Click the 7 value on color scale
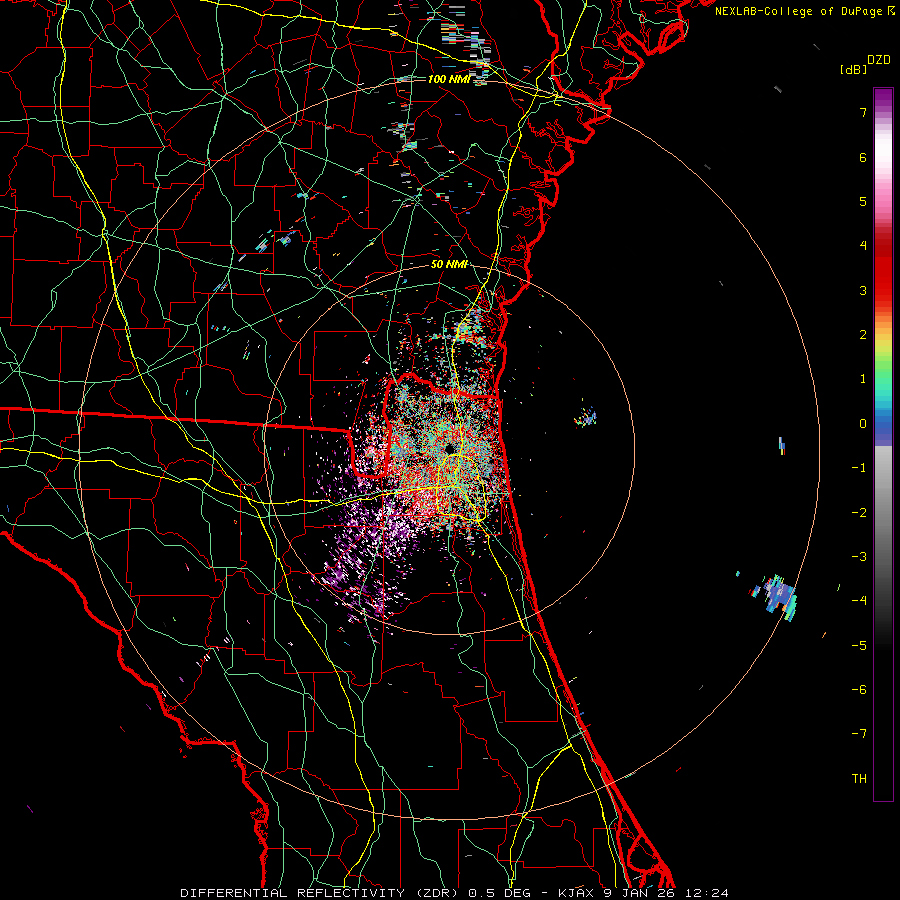This screenshot has width=900, height=900. pos(863,112)
